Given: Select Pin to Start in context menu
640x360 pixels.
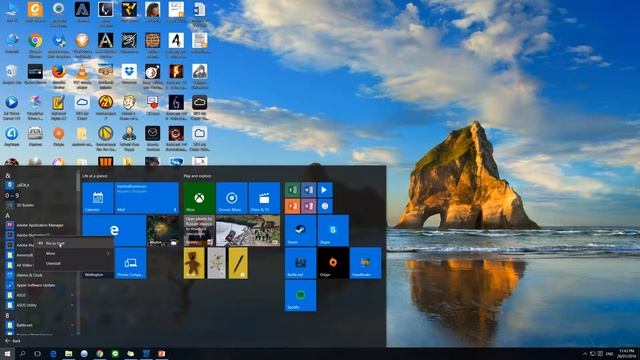Looking at the screenshot, I should (x=73, y=243).
